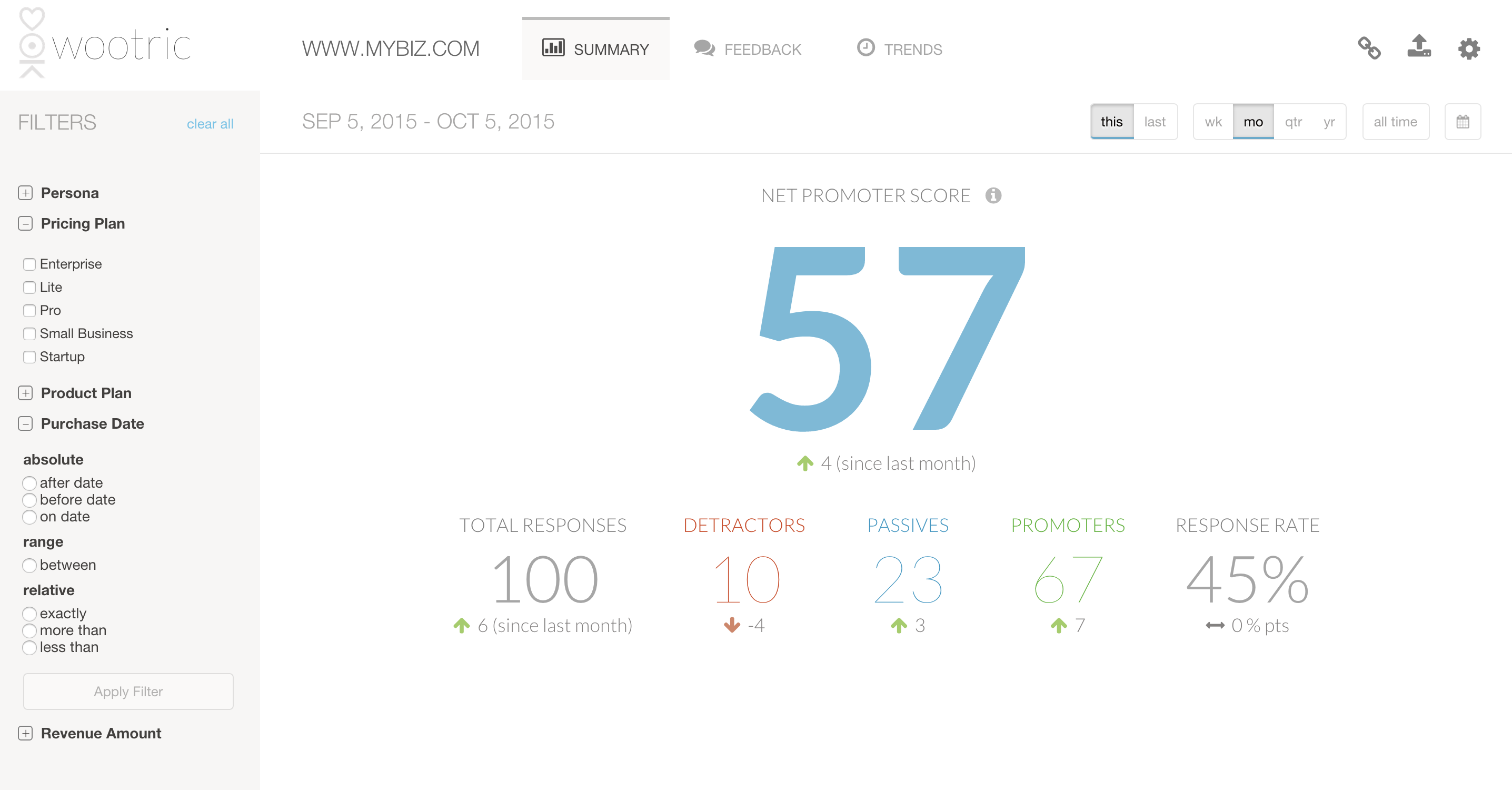Click the Net Promoter Score info icon
1512x790 pixels.
[993, 195]
